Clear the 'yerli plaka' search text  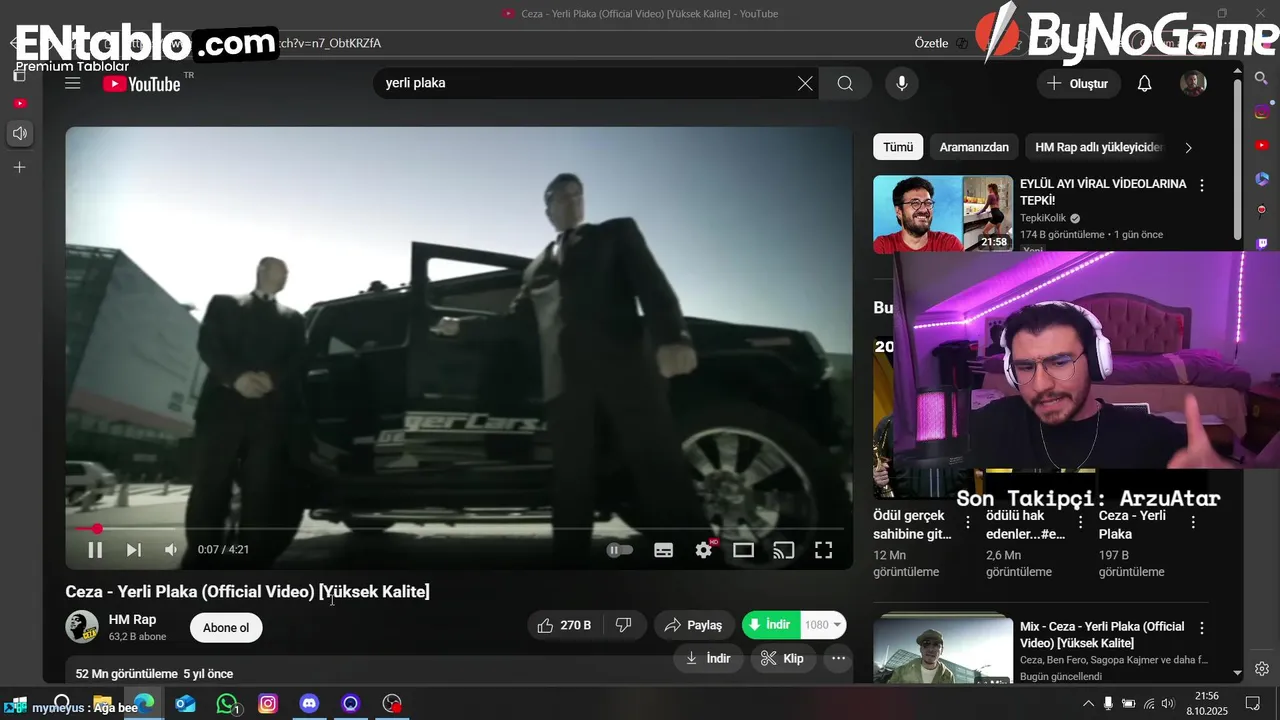(805, 83)
